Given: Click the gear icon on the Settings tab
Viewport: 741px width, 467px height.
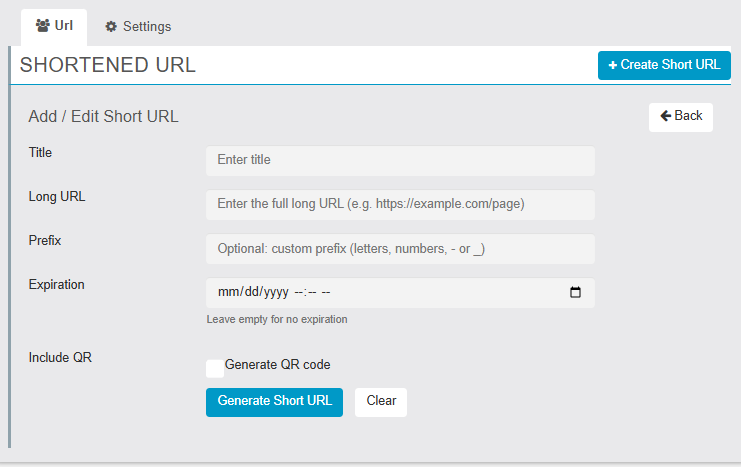Looking at the screenshot, I should (x=111, y=27).
